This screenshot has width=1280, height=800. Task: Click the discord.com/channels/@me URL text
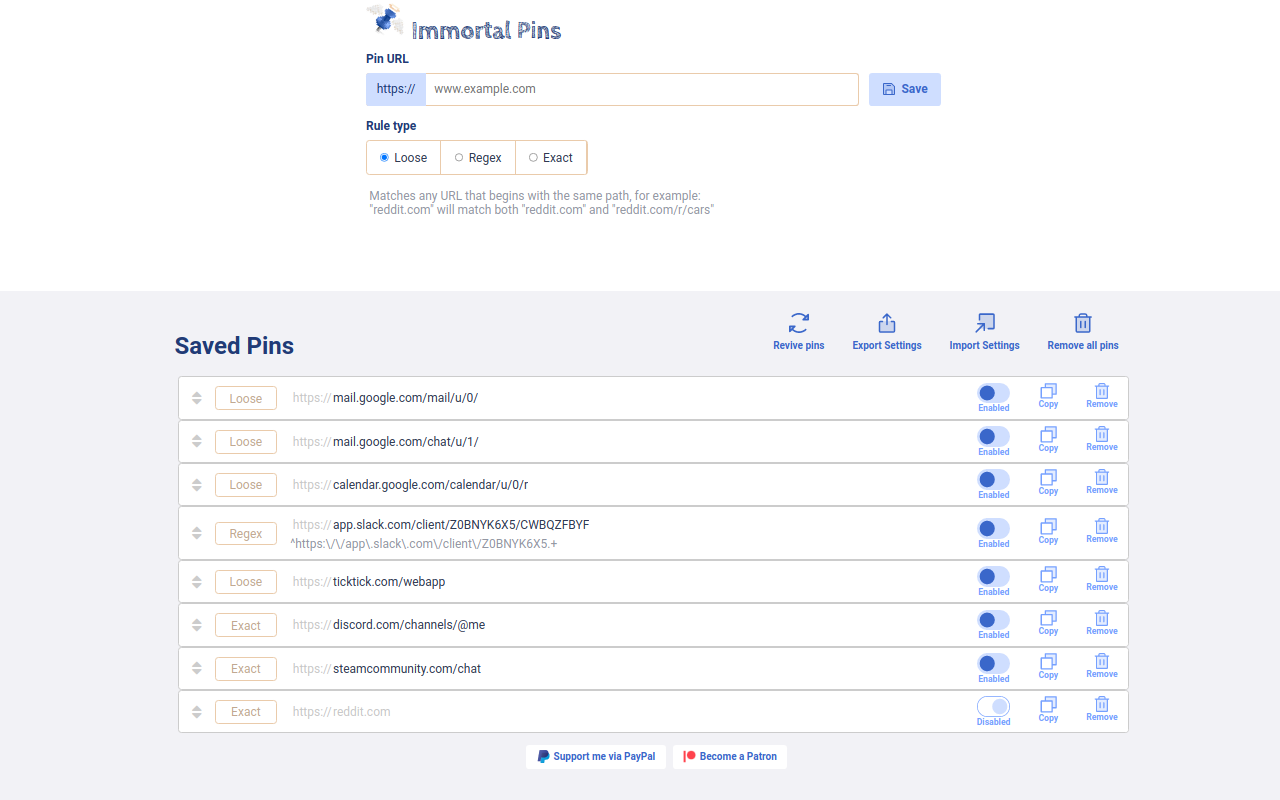(409, 625)
